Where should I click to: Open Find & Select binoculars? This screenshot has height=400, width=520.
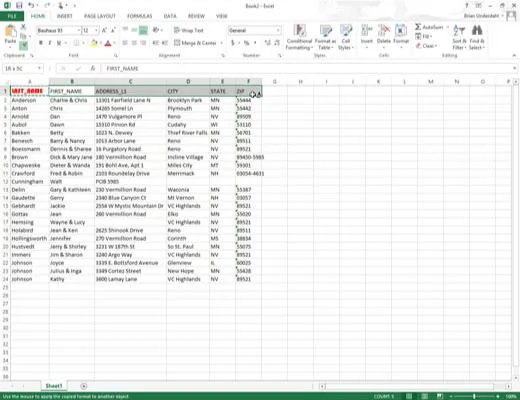click(x=477, y=31)
